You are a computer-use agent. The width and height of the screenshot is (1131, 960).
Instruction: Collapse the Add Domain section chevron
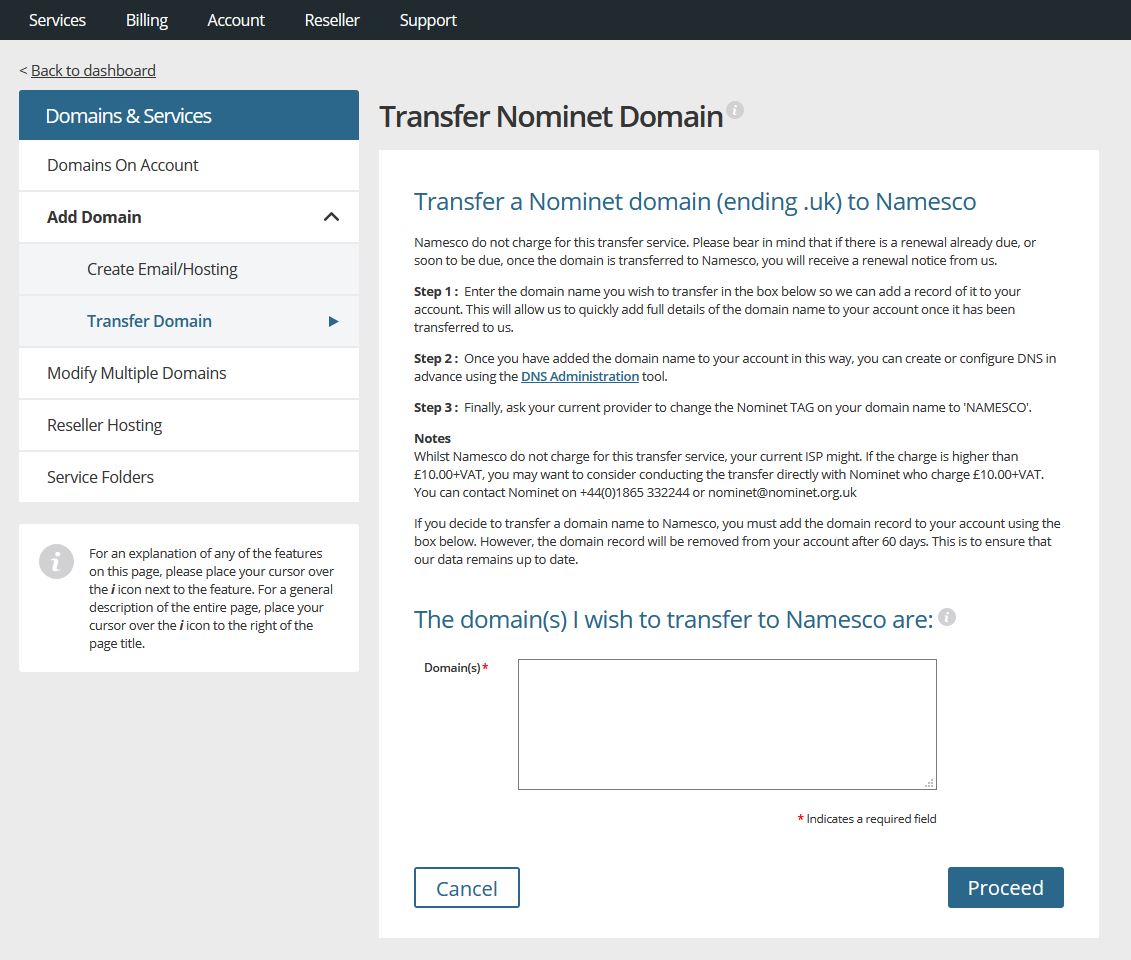331,216
